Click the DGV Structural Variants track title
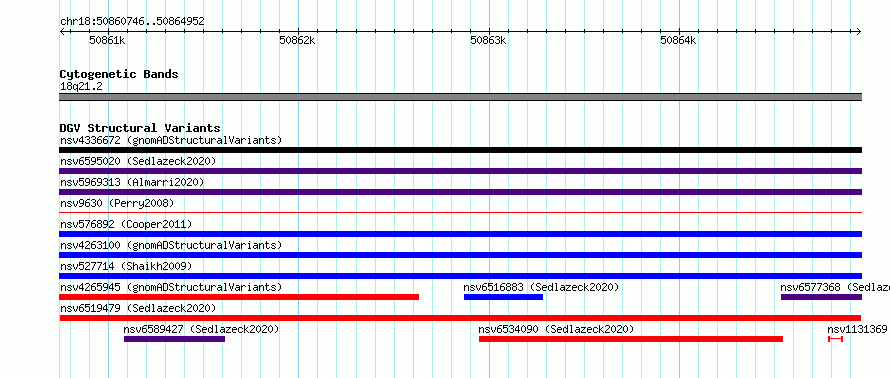Viewport: 890px width, 378px height. pos(140,128)
